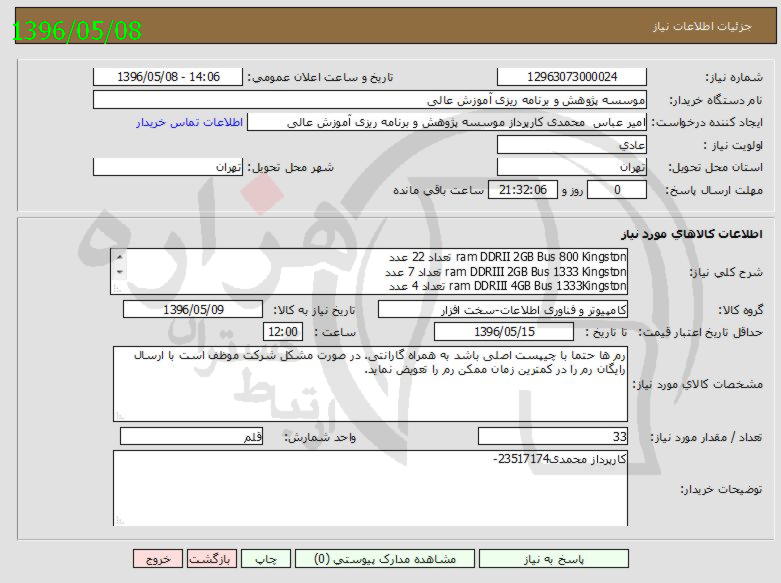Image resolution: width=781 pixels, height=583 pixels.
Task: Click the 'گروه کالا' category field
Action: click(503, 310)
